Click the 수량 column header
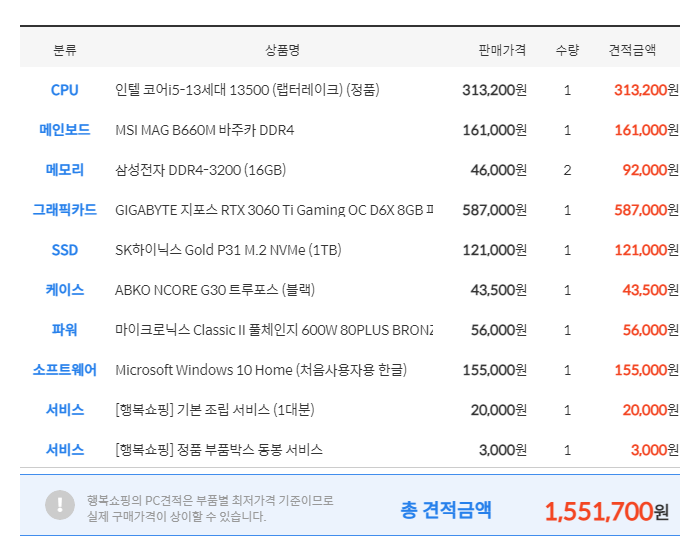This screenshot has width=700, height=556. pos(567,50)
